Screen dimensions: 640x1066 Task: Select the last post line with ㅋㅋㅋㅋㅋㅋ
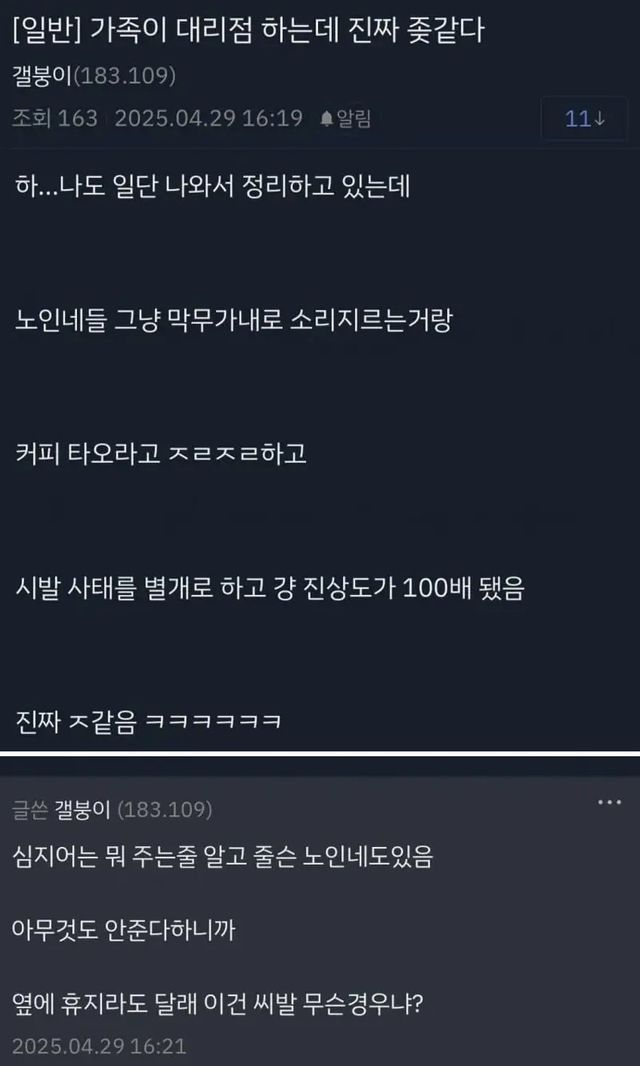point(148,721)
